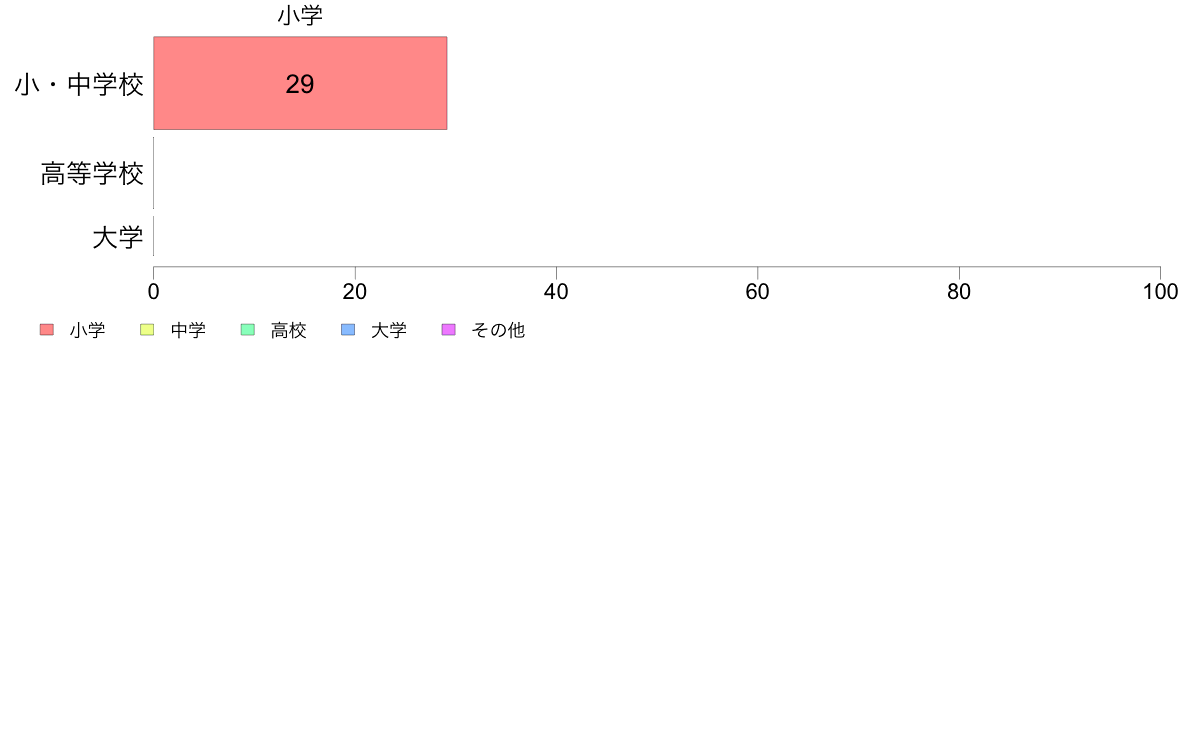Click the red 小学 legend swatch
Image resolution: width=1188 pixels, height=736 pixels.
coord(47,330)
